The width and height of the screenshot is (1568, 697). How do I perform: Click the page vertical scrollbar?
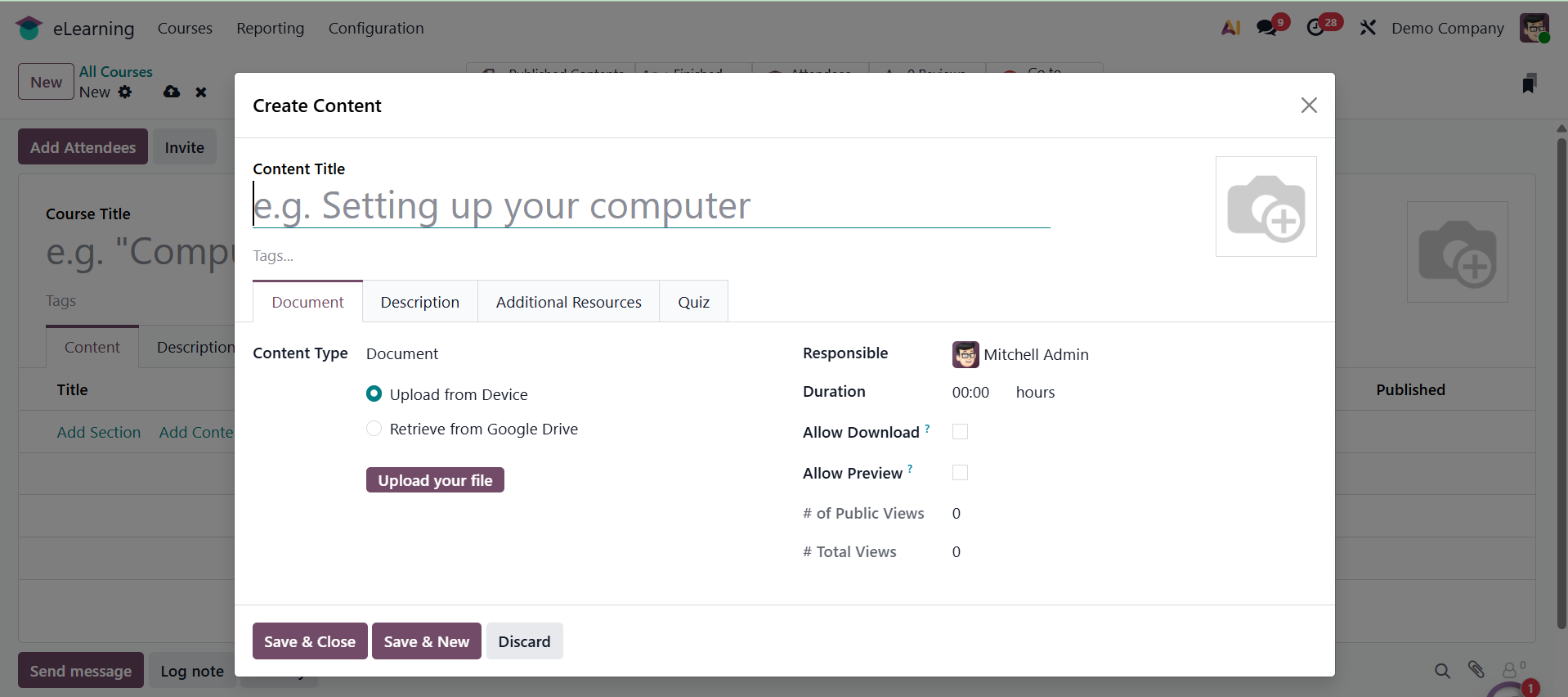[1561, 382]
